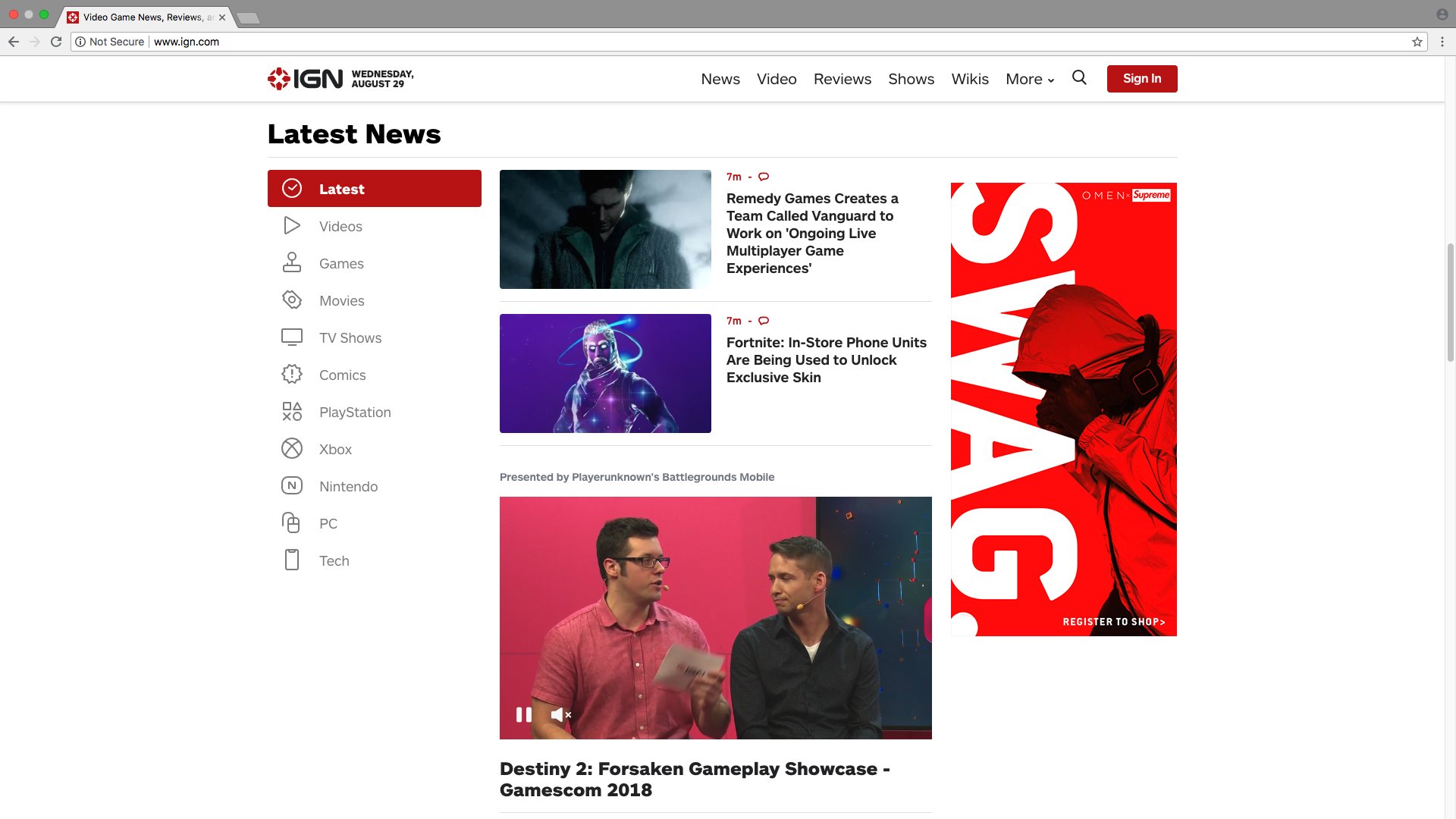Open the Xbox news category

pyautogui.click(x=335, y=450)
